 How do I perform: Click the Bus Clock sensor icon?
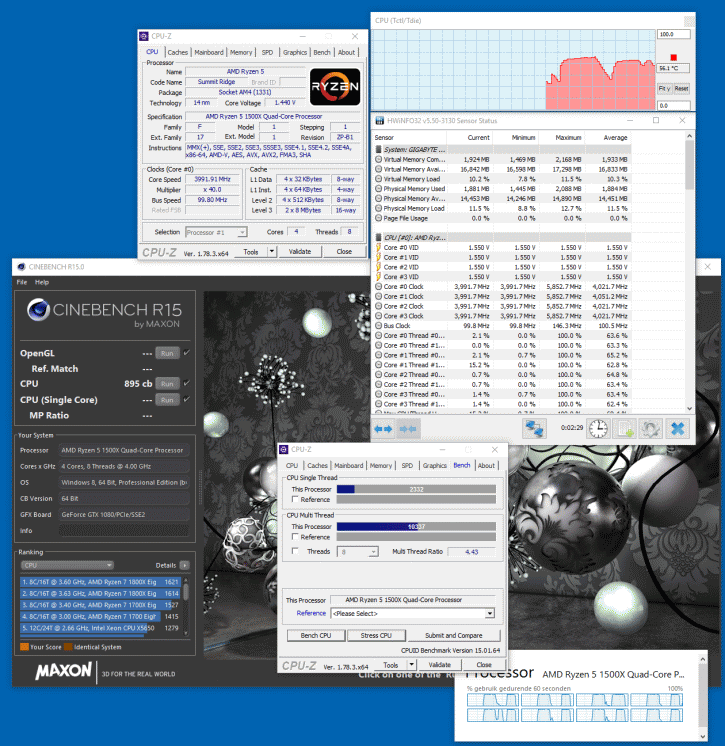[379, 325]
